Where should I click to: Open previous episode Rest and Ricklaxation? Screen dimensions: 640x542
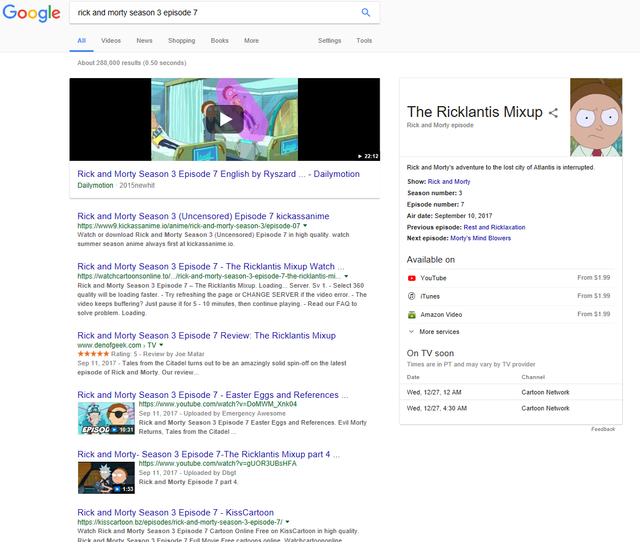[x=494, y=227]
